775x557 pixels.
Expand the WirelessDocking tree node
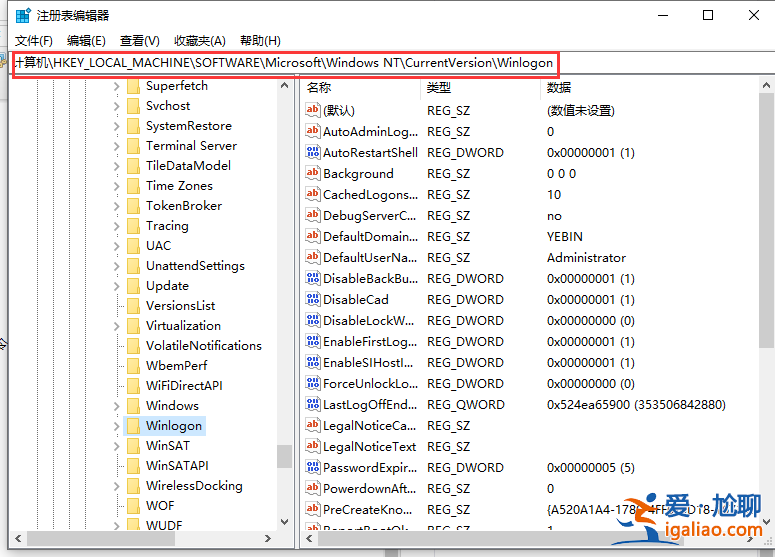117,486
